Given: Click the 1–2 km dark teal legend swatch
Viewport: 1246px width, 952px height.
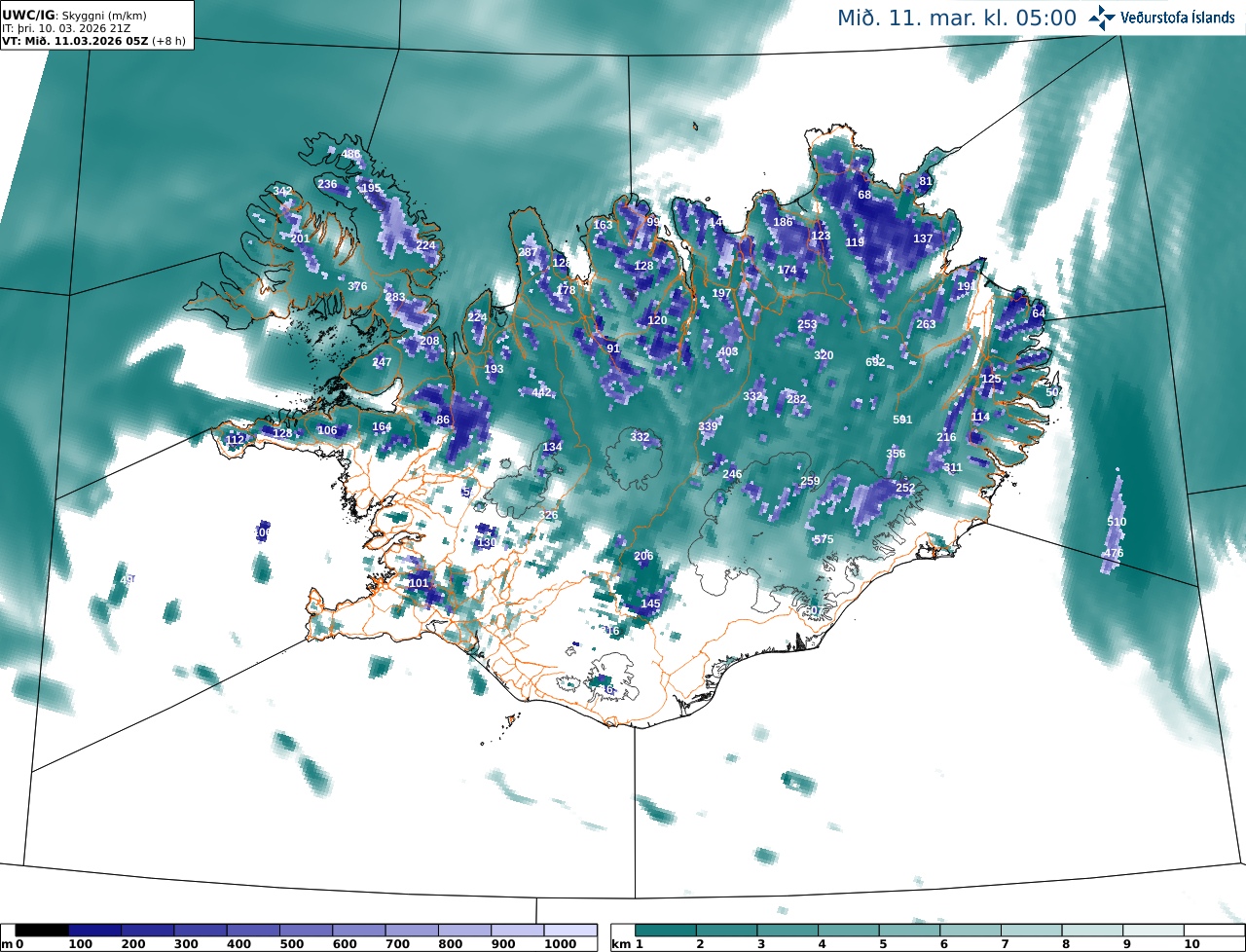Looking at the screenshot, I should 666,931.
